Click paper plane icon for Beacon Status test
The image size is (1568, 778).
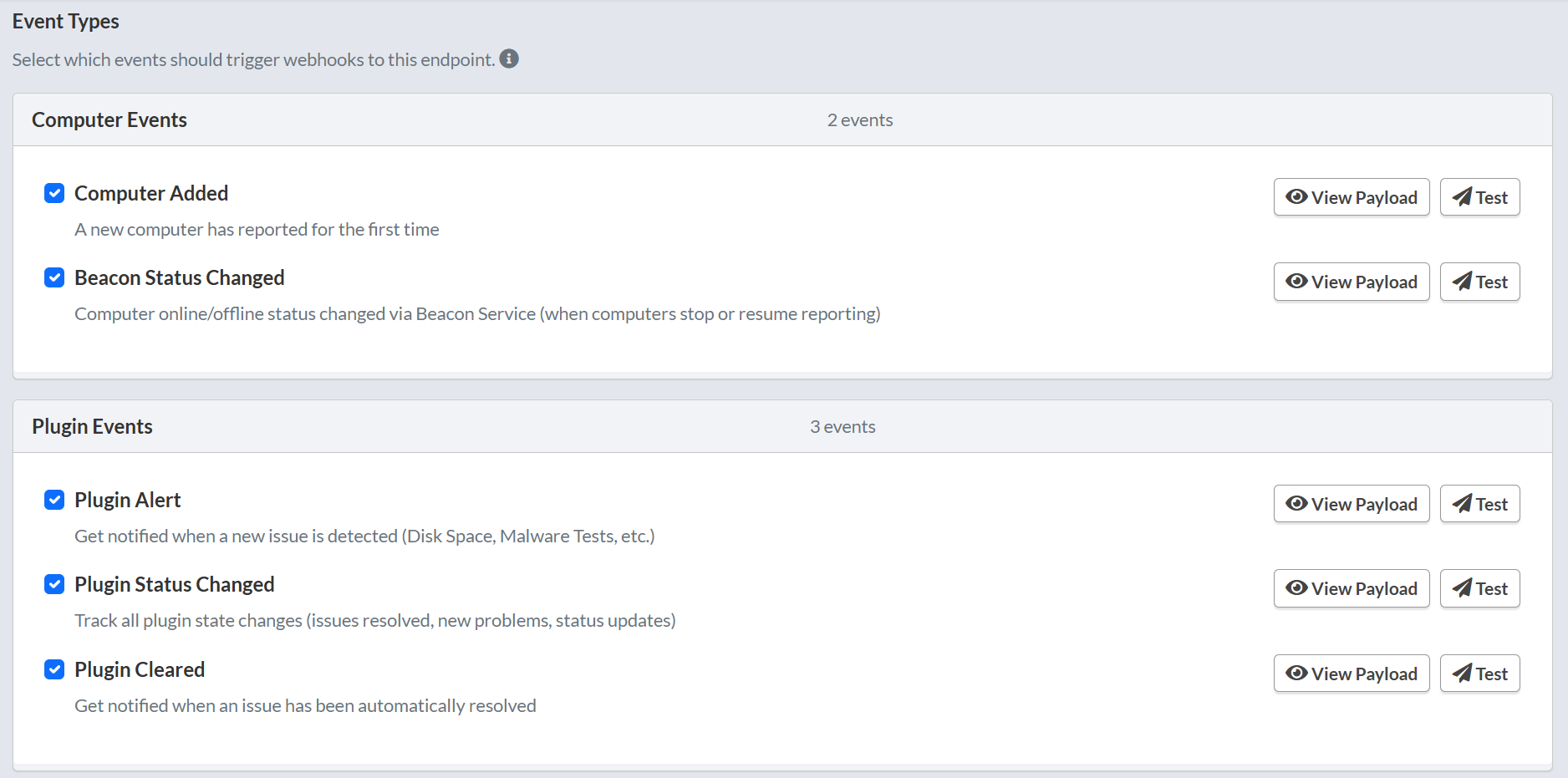click(x=1462, y=282)
